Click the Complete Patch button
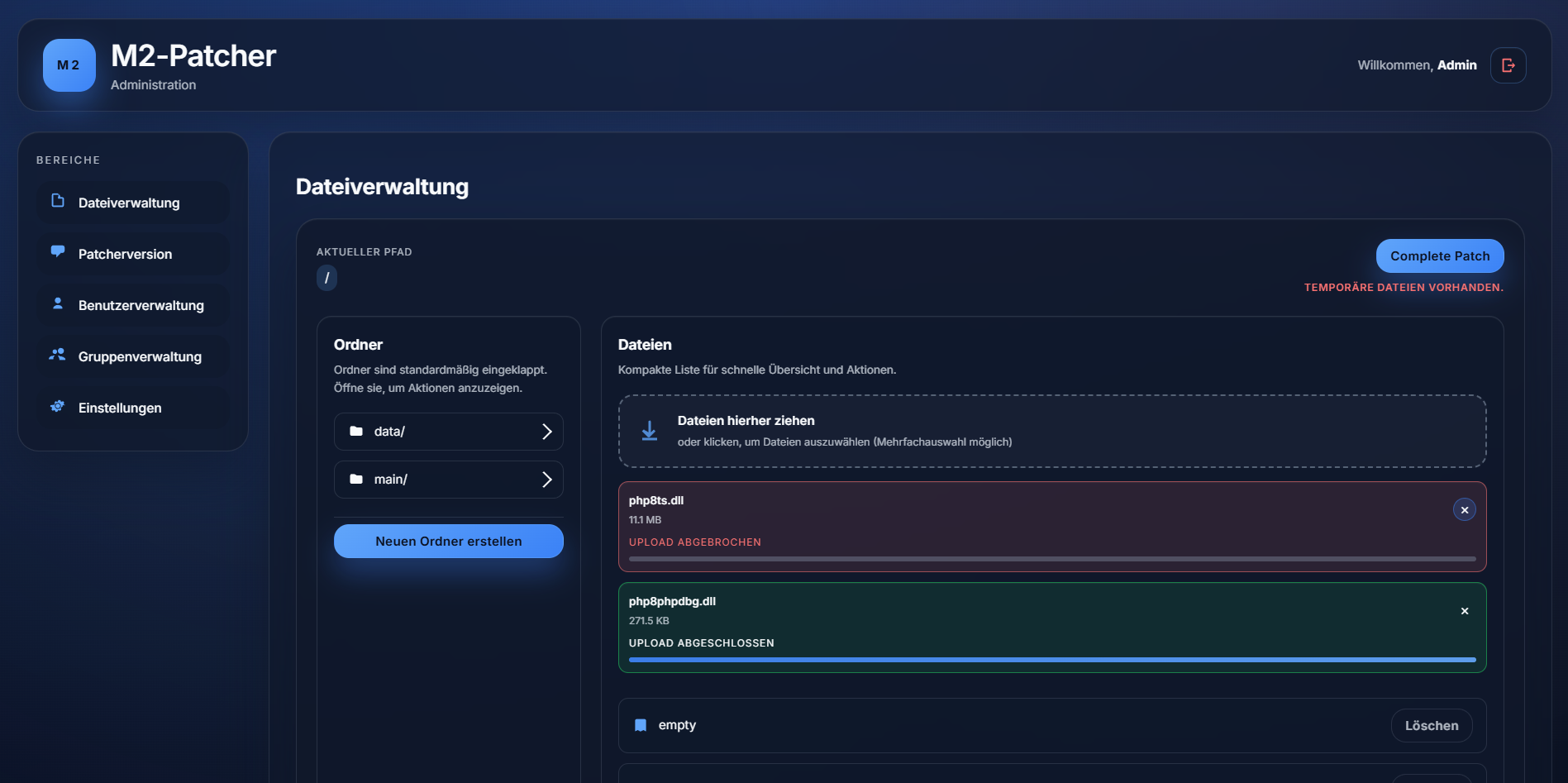This screenshot has width=1568, height=783. (x=1440, y=256)
